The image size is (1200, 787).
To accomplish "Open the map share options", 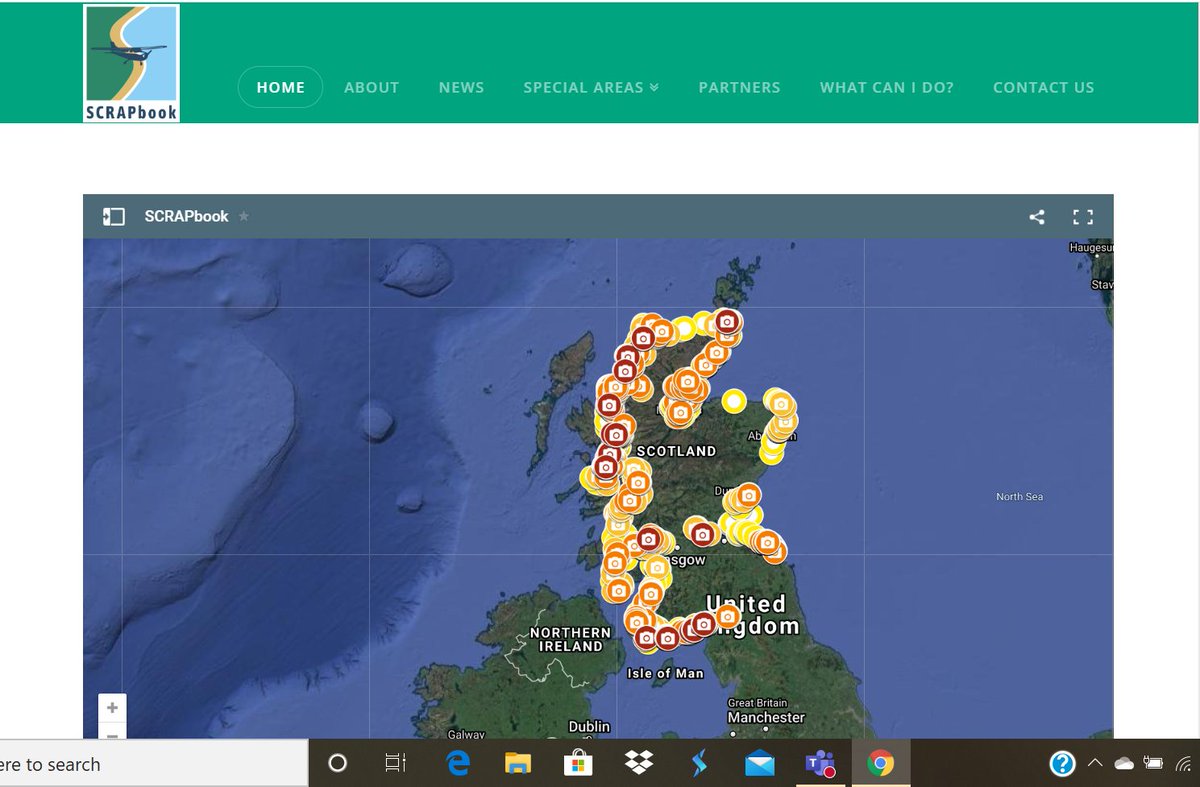I will (x=1036, y=216).
